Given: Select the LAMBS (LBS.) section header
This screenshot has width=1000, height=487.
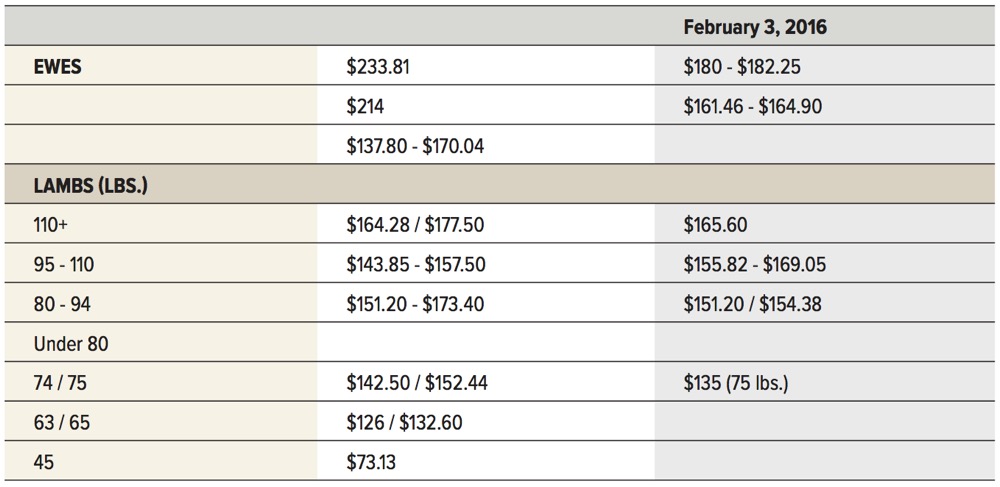Looking at the screenshot, I should click(x=90, y=186).
